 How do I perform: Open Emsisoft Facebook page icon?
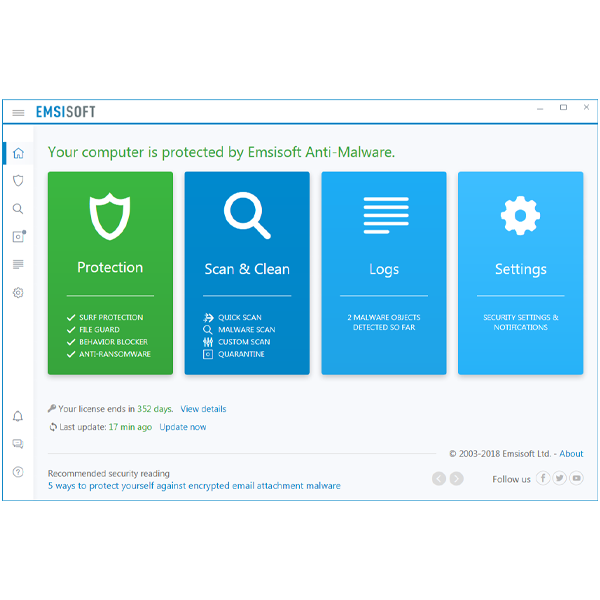[543, 478]
